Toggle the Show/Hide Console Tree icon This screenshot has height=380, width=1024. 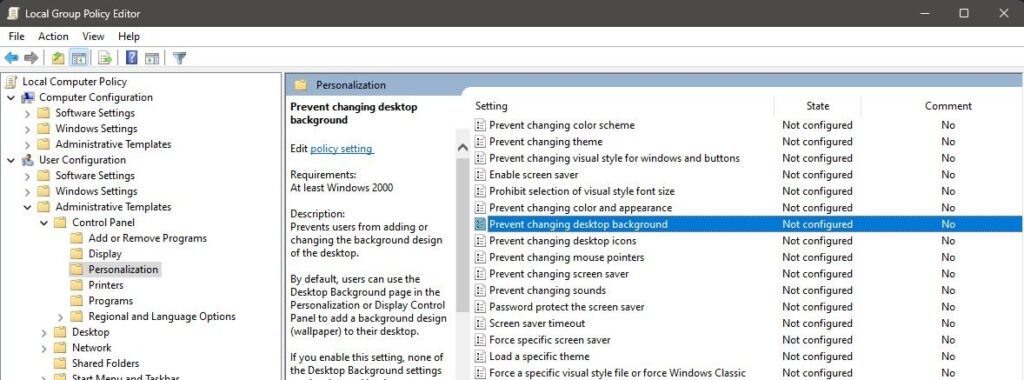tap(79, 58)
